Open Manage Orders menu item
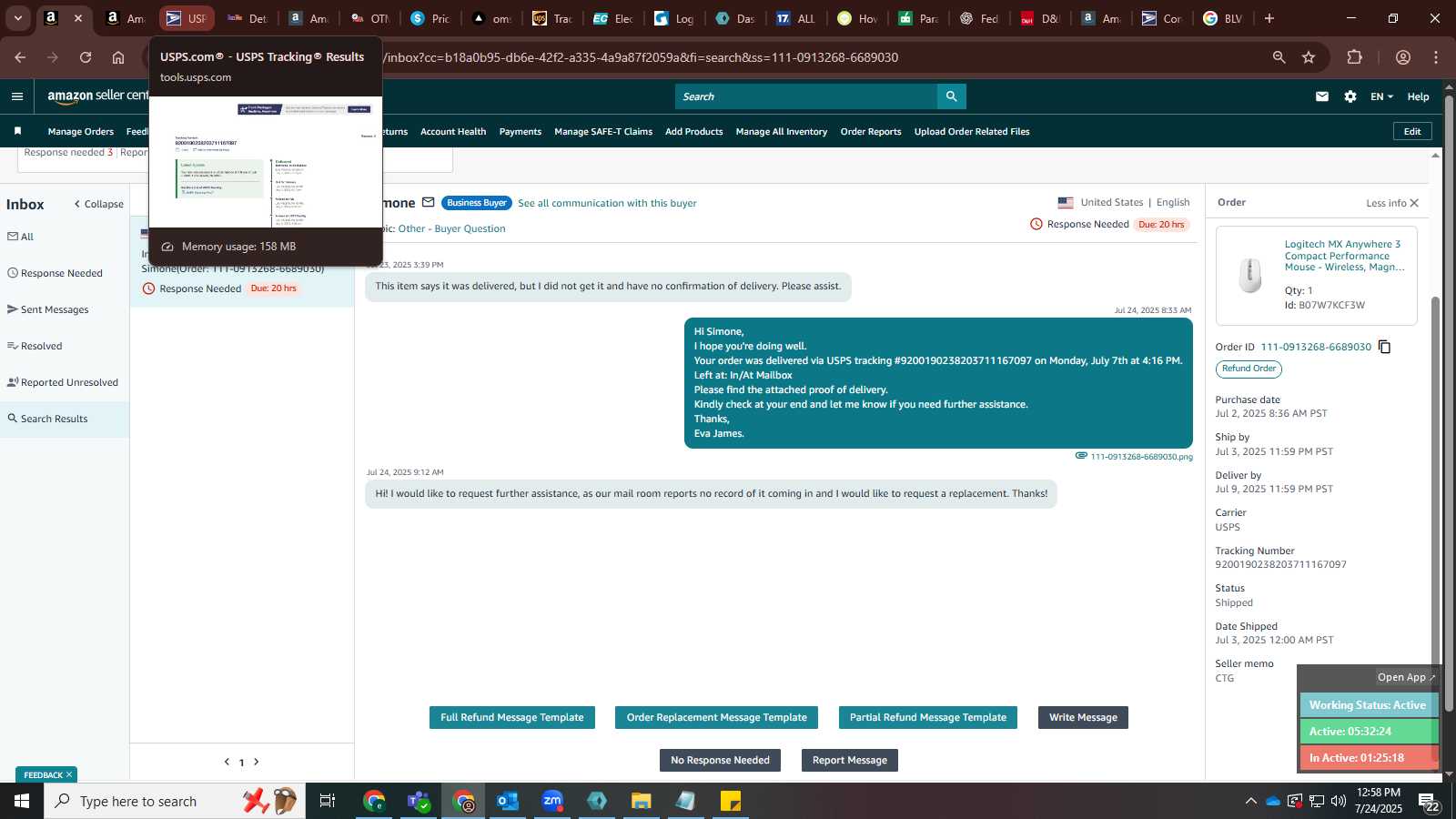Screen dimensions: 1456x819 (x=81, y=132)
